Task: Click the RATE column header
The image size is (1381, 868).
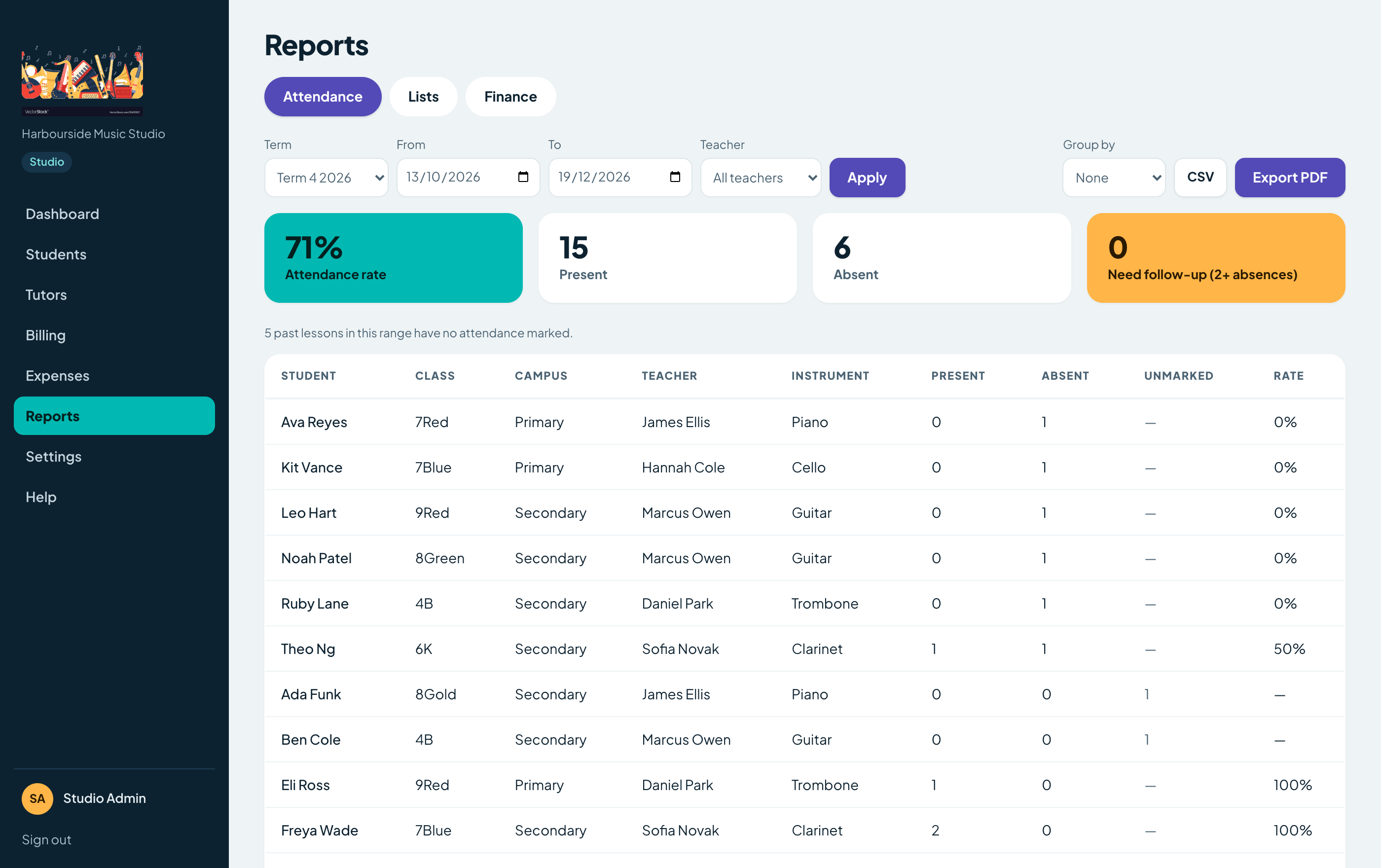Action: pyautogui.click(x=1289, y=376)
